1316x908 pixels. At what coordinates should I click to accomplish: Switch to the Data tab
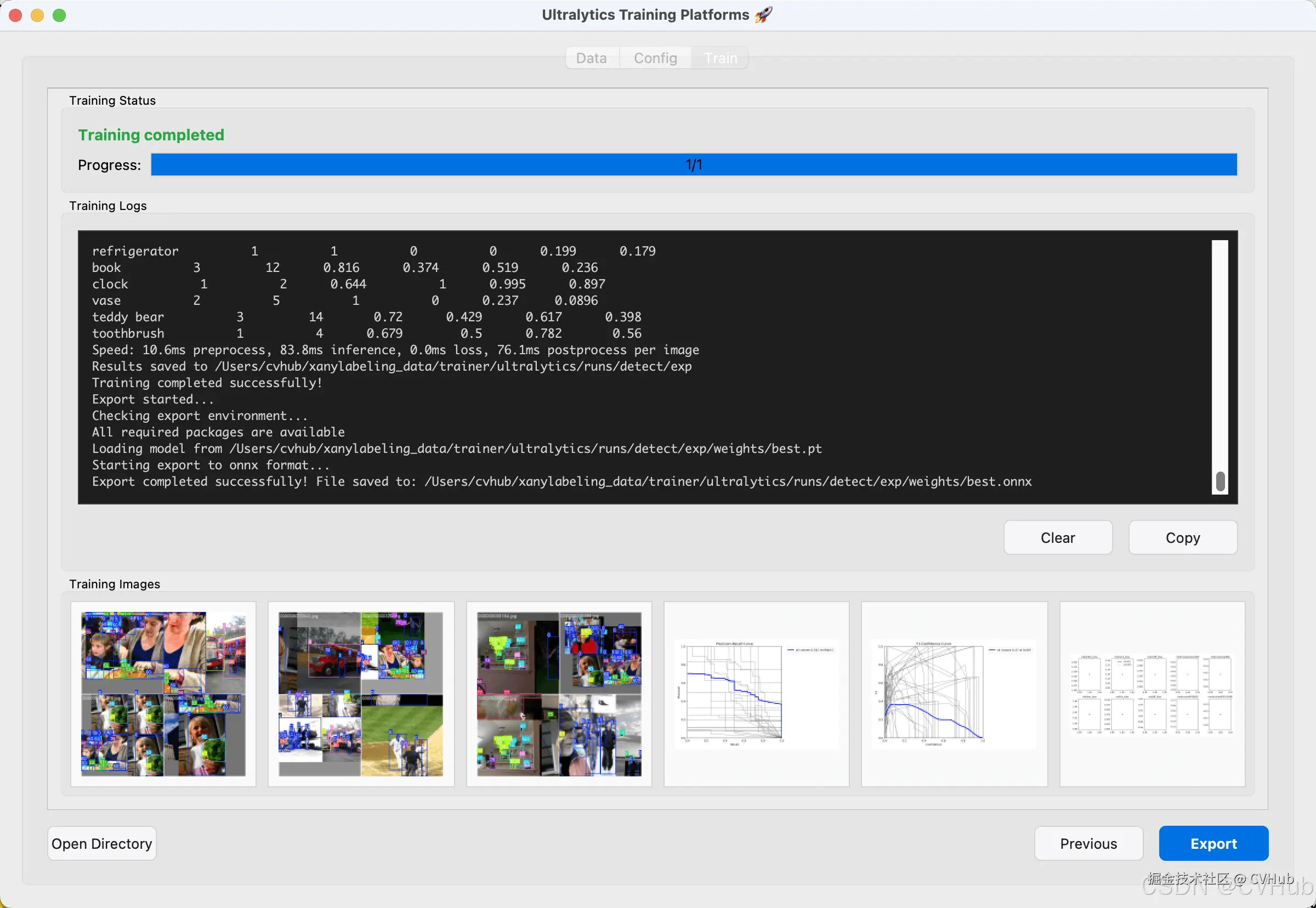(591, 58)
